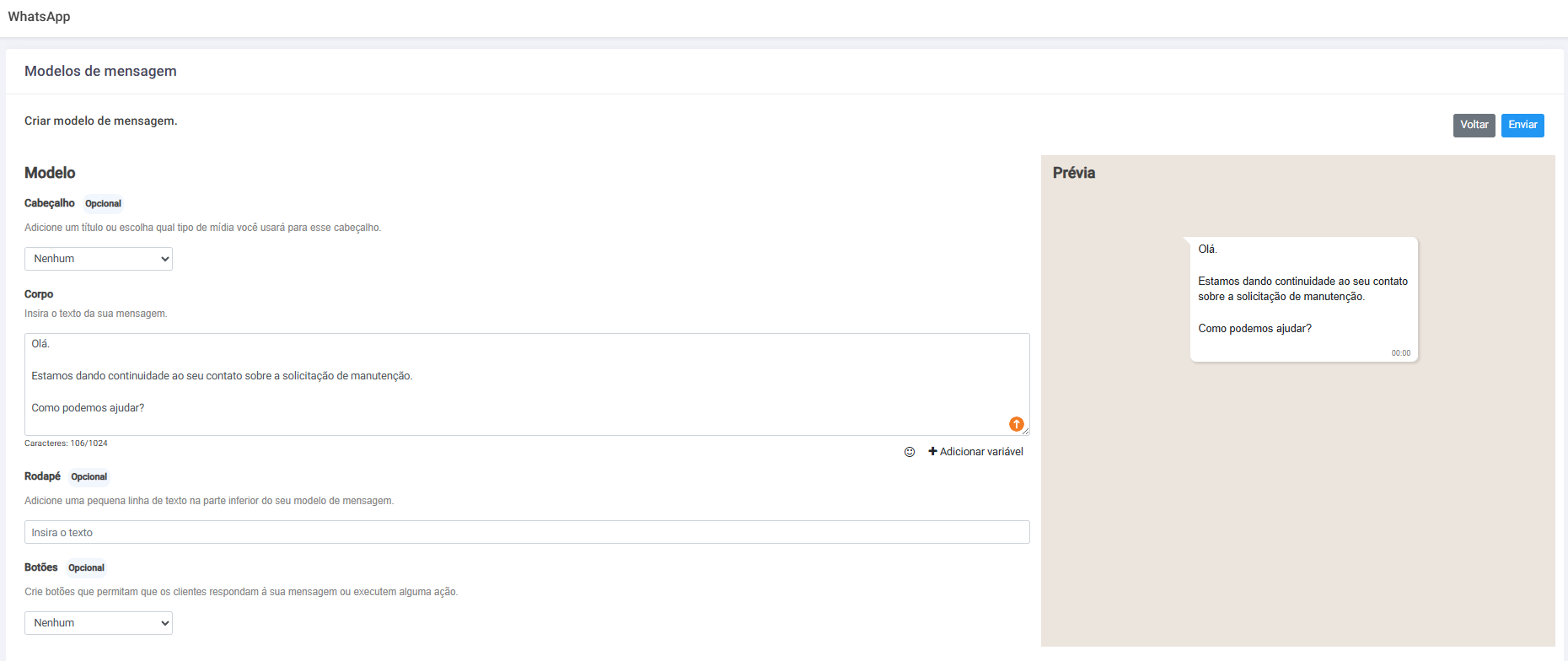Grab the Corpo textarea resize handle
The height and width of the screenshot is (661, 1568).
1026,432
